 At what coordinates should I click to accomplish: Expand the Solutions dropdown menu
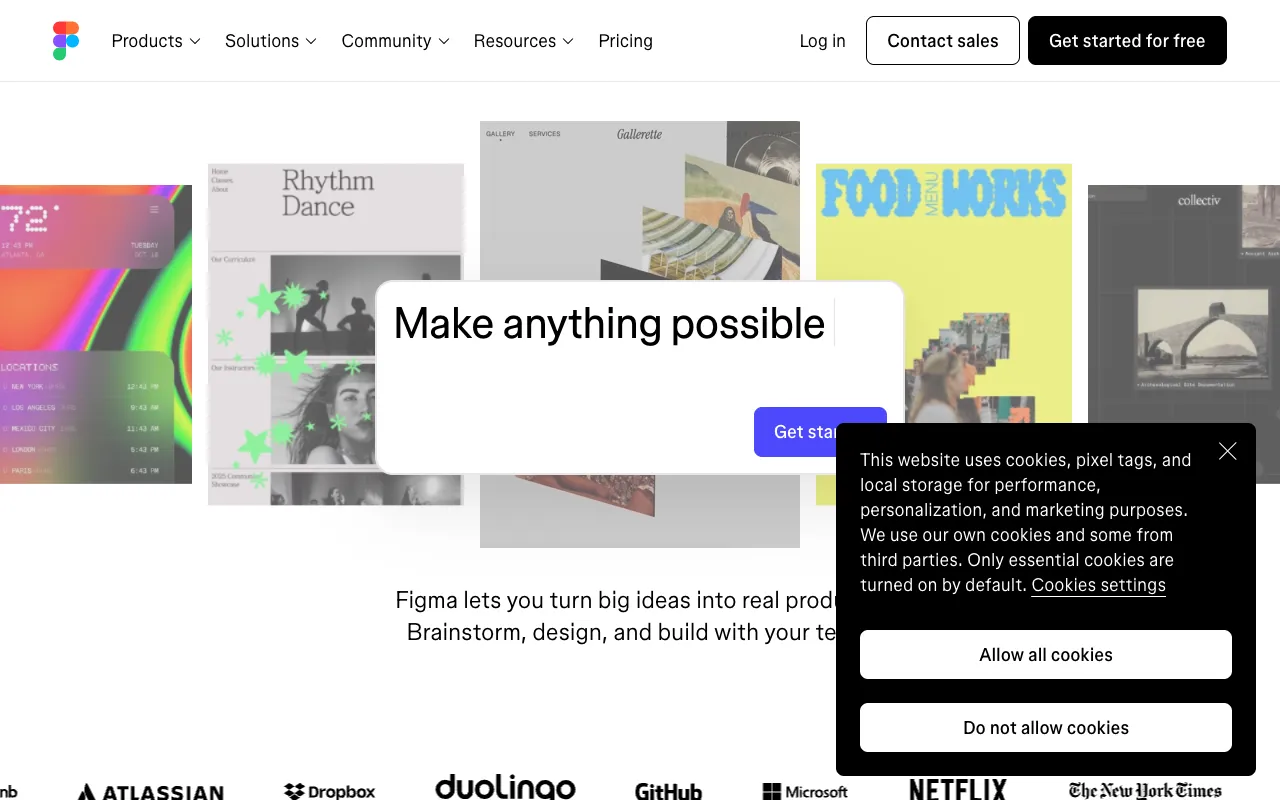(x=271, y=41)
